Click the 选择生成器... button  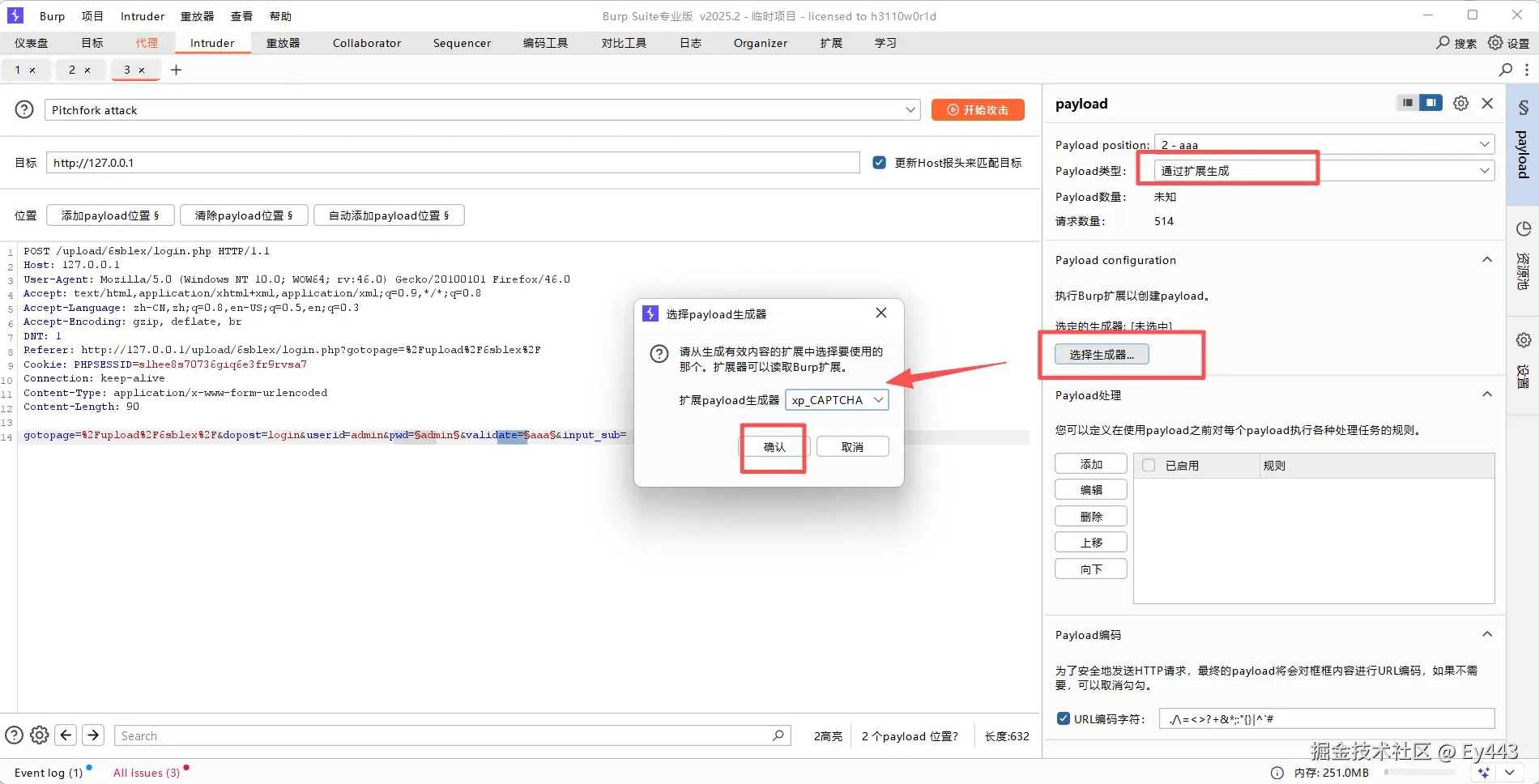click(1102, 354)
